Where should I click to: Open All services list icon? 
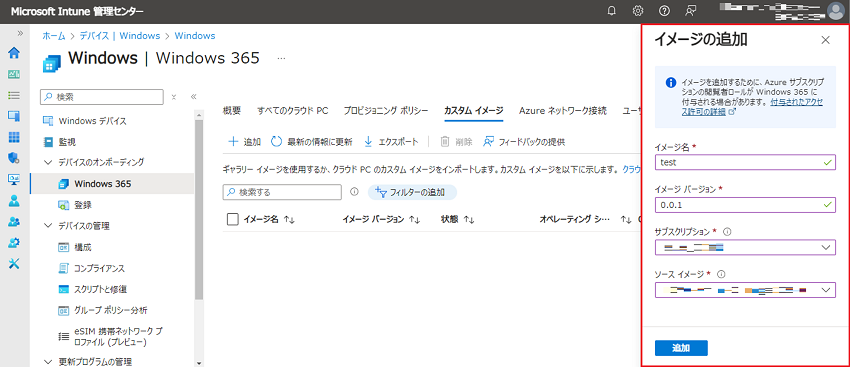point(14,95)
